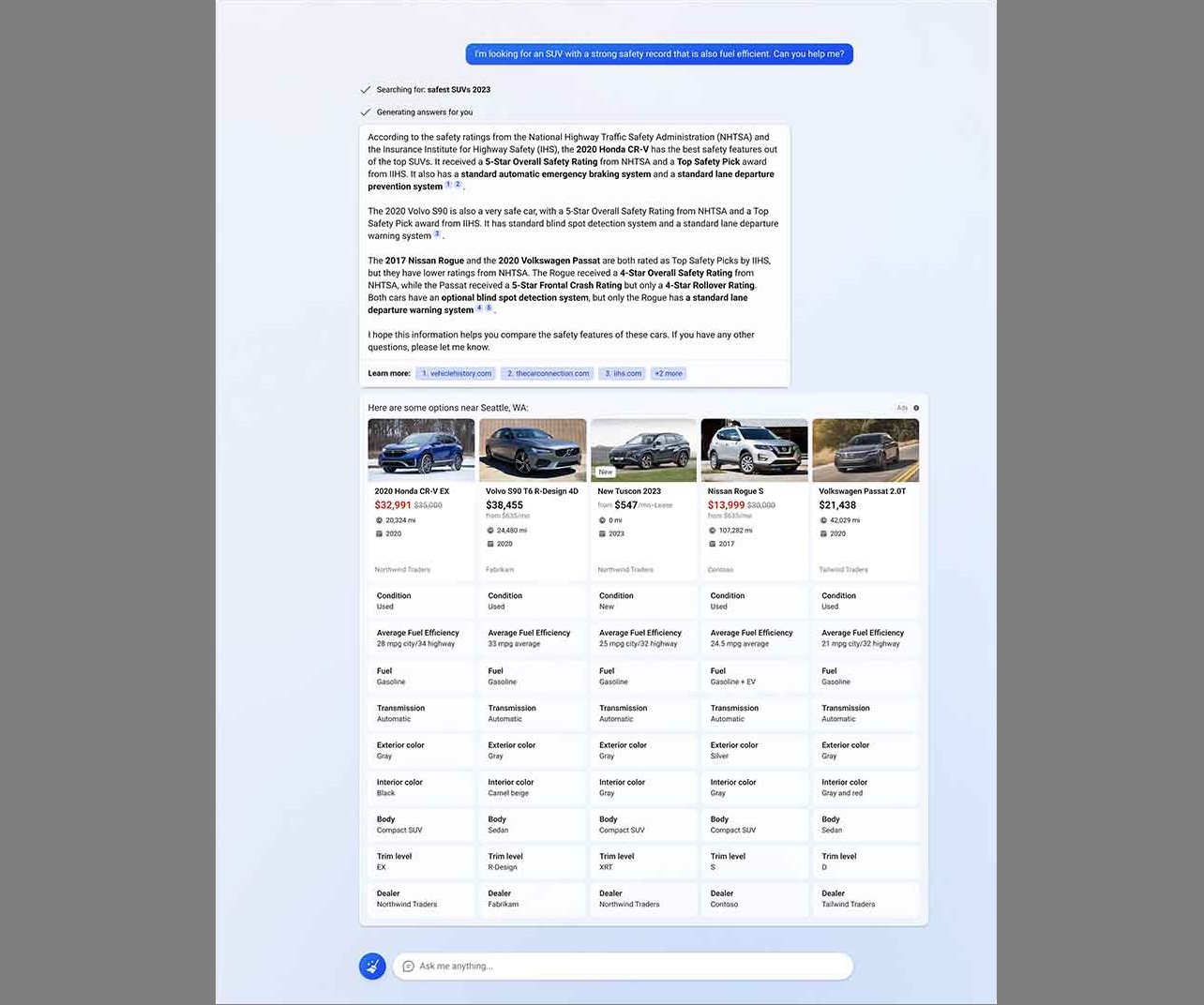Click the 'Silver' exterior color value

coord(719,757)
